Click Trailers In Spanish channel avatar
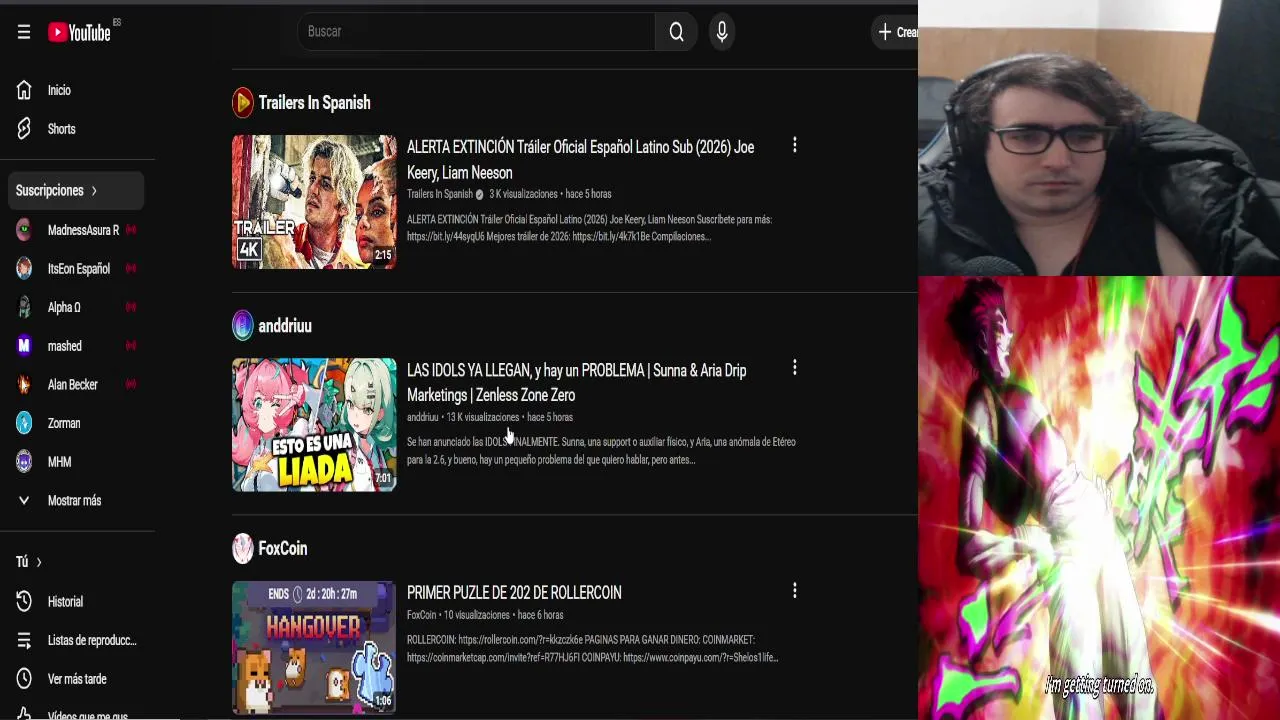 coord(243,103)
